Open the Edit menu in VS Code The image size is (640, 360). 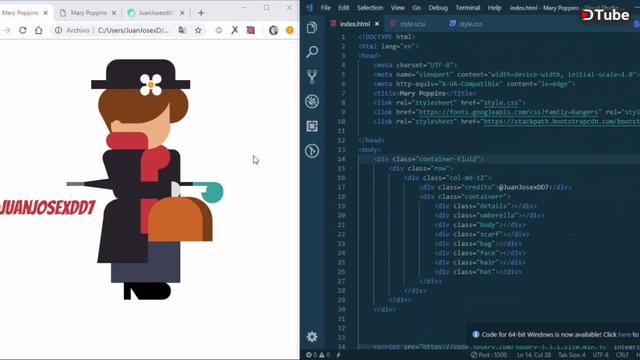coord(344,8)
